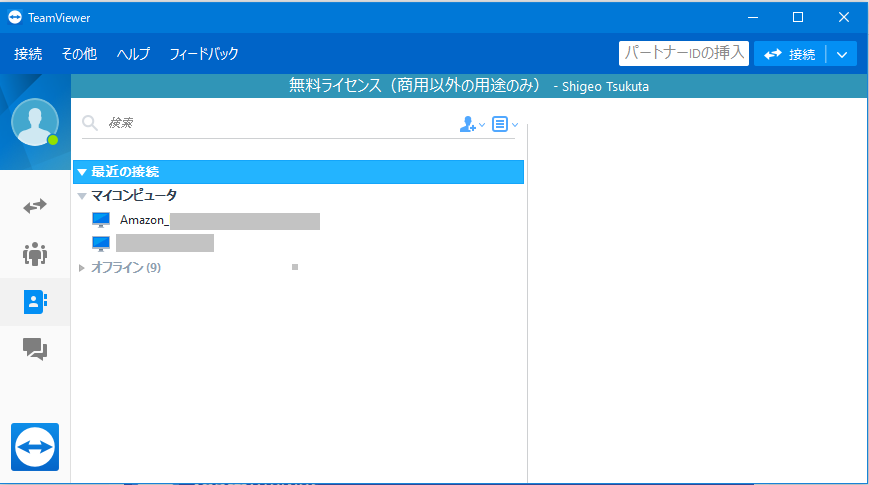Open the ヘルプ menu
The image size is (869, 485).
point(133,54)
